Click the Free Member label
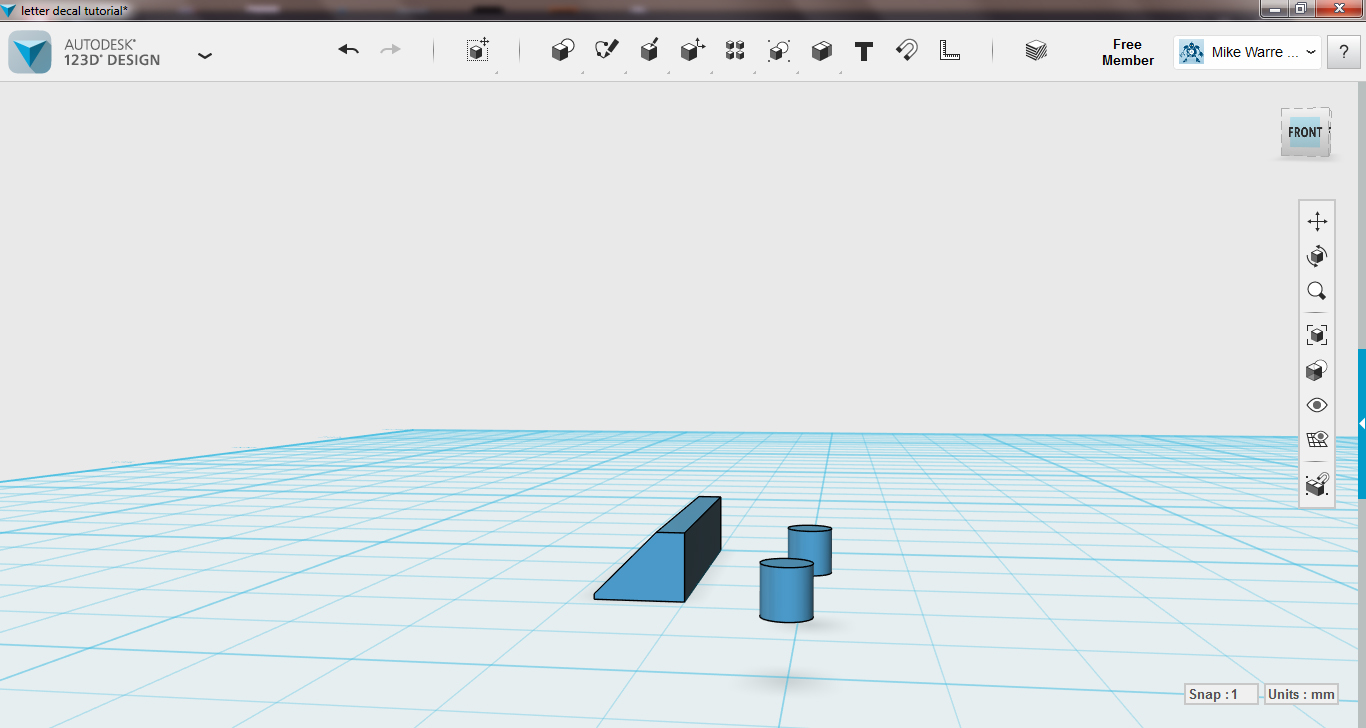 [1127, 52]
